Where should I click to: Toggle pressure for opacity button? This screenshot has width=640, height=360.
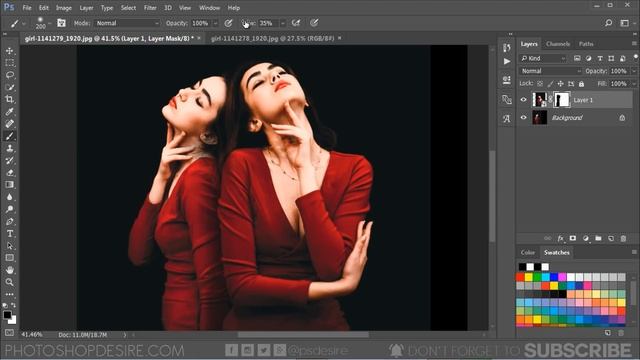click(228, 23)
